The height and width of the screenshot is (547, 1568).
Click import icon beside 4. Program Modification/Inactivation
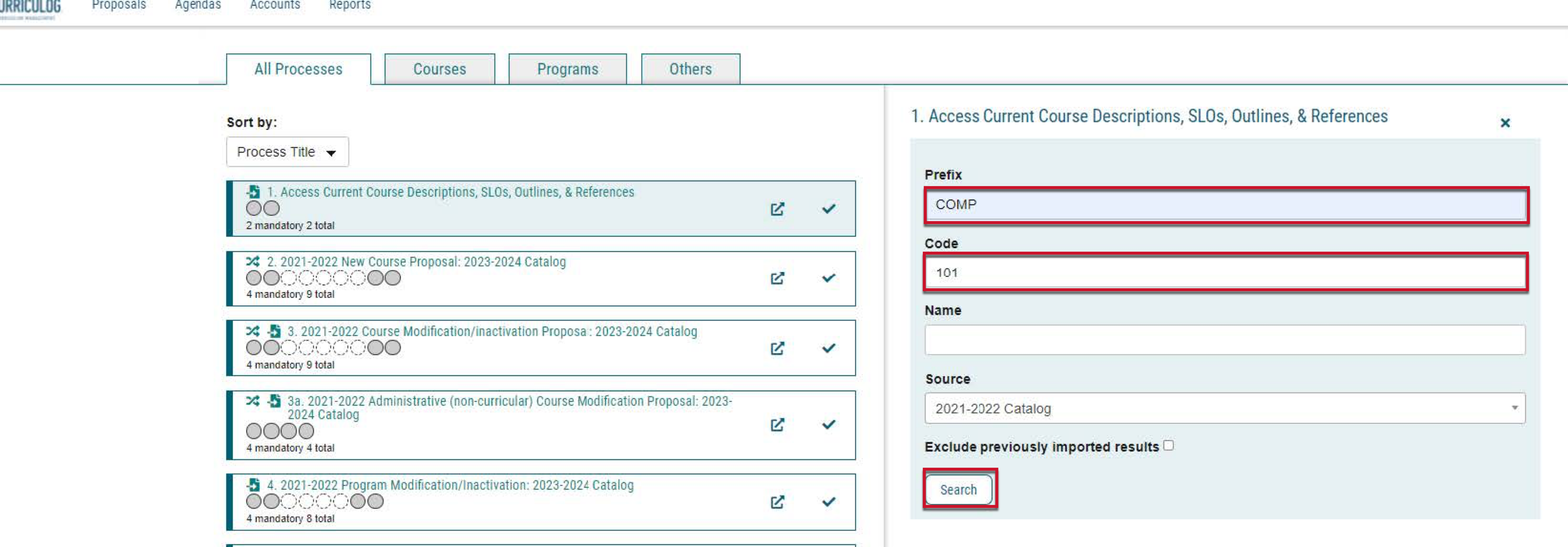253,485
